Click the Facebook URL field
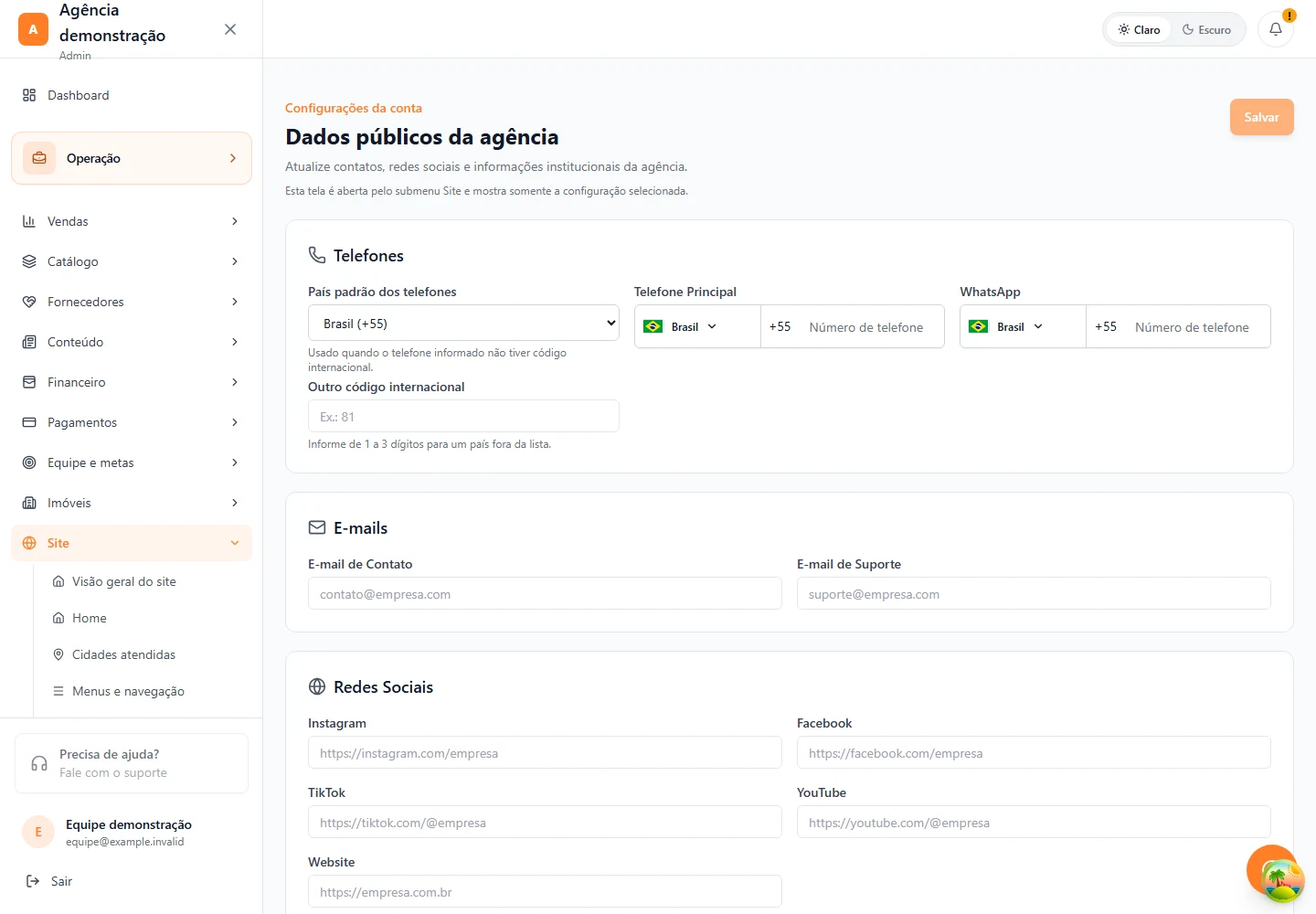1316x914 pixels. [1034, 752]
